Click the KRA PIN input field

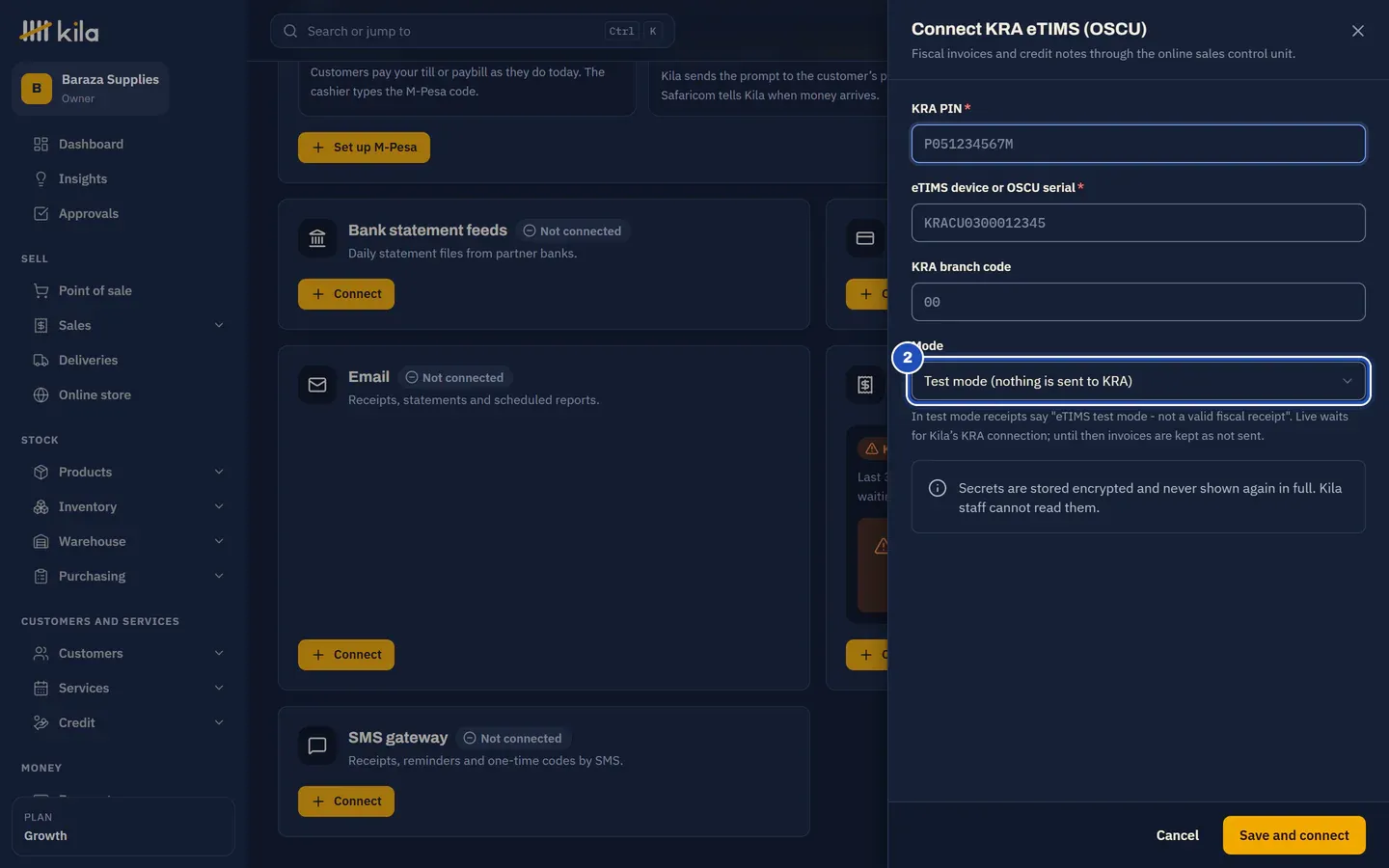coord(1138,144)
